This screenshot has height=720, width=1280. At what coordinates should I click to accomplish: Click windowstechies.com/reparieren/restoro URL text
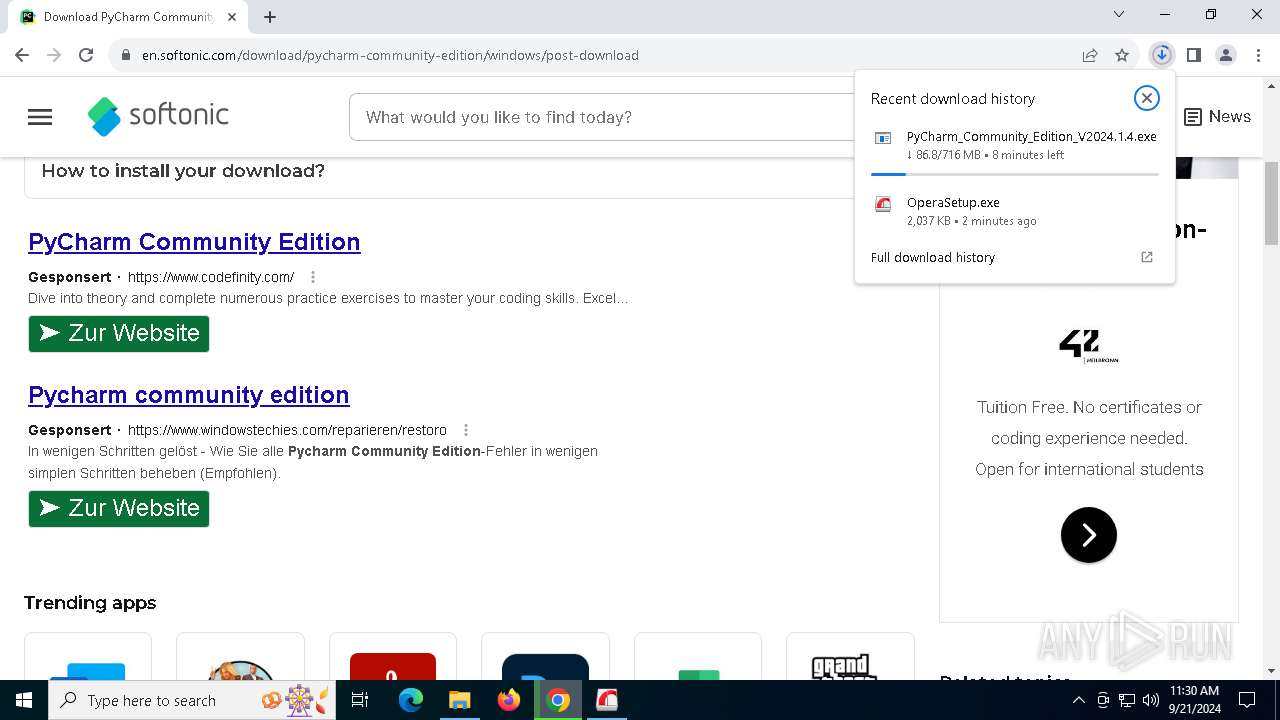click(x=287, y=430)
